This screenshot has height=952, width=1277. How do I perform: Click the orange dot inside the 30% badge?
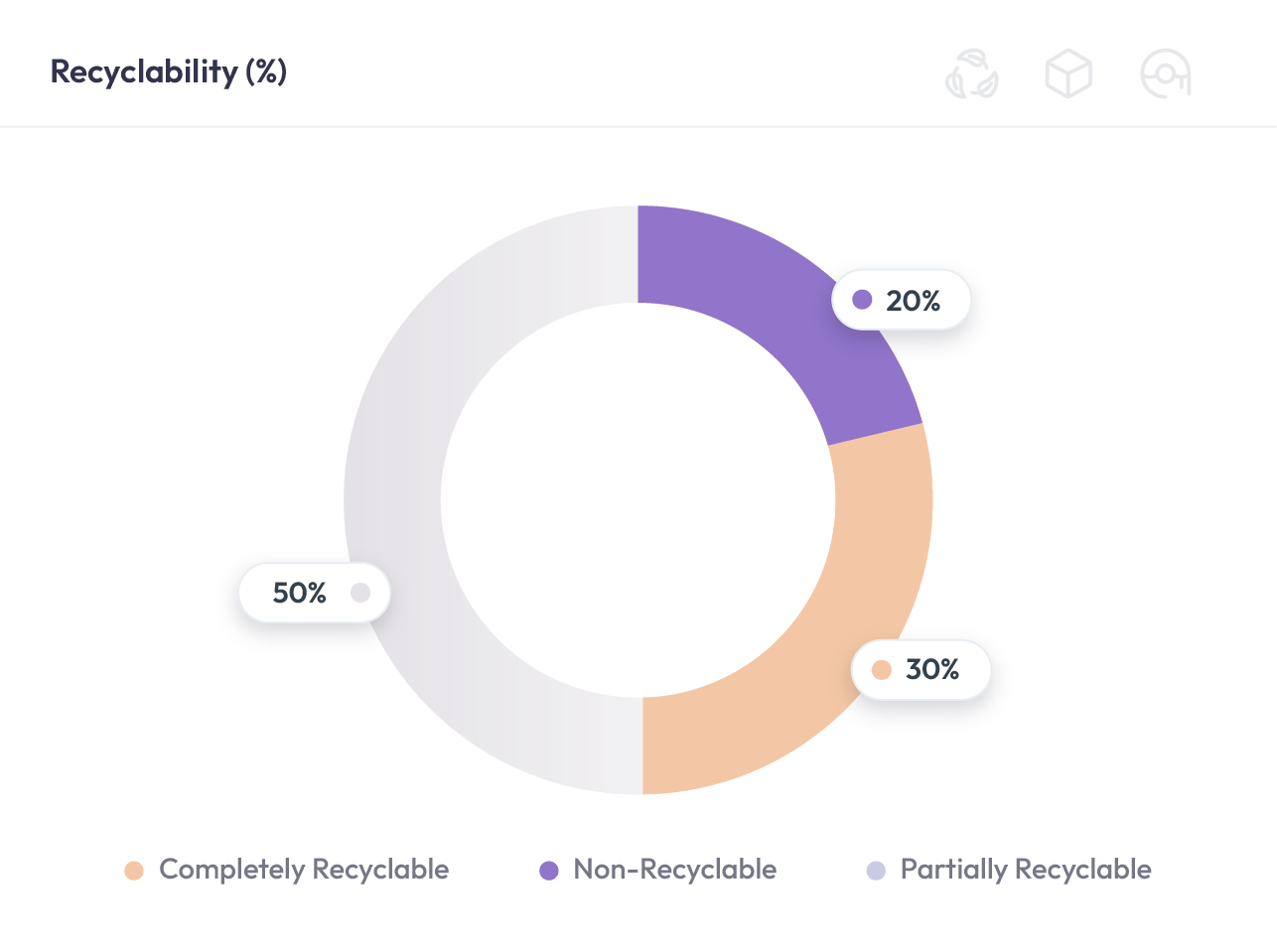pyautogui.click(x=880, y=670)
